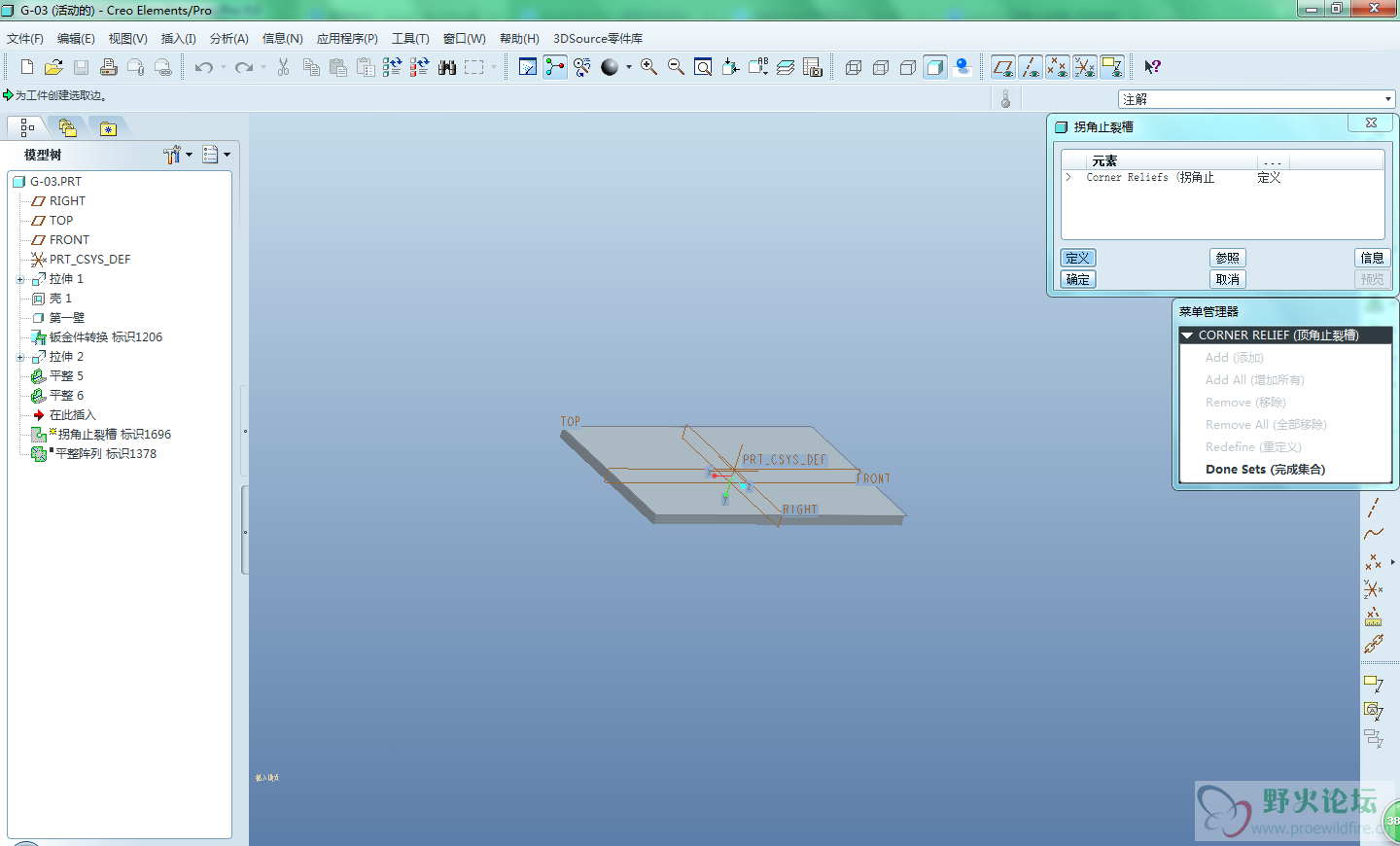The height and width of the screenshot is (846, 1400).
Task: Click the Print icon in toolbar
Action: [x=108, y=67]
